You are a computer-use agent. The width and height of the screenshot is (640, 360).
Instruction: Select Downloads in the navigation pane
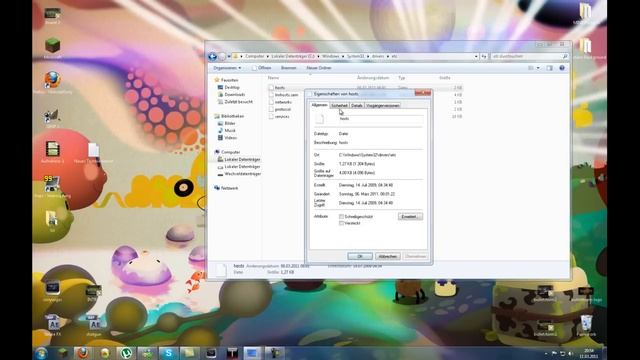point(234,95)
